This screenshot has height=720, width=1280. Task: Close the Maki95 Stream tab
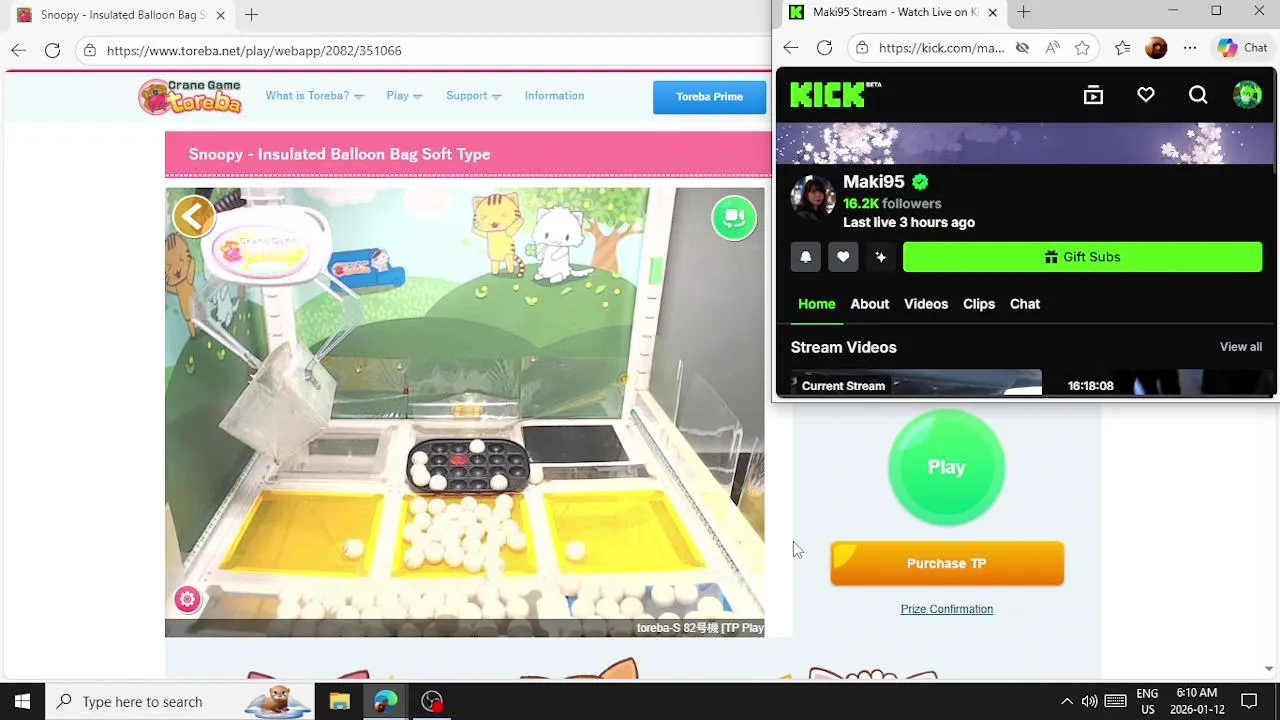pos(992,12)
